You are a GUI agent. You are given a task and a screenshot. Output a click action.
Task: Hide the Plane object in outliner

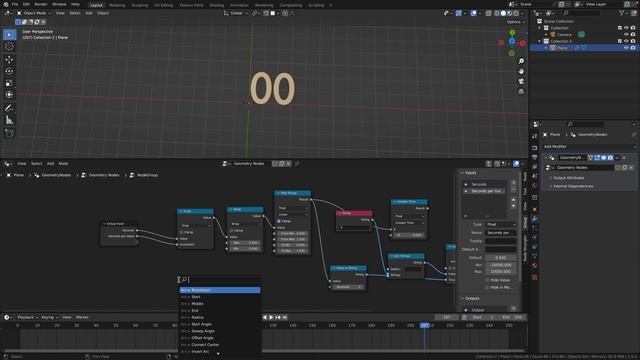click(x=626, y=48)
